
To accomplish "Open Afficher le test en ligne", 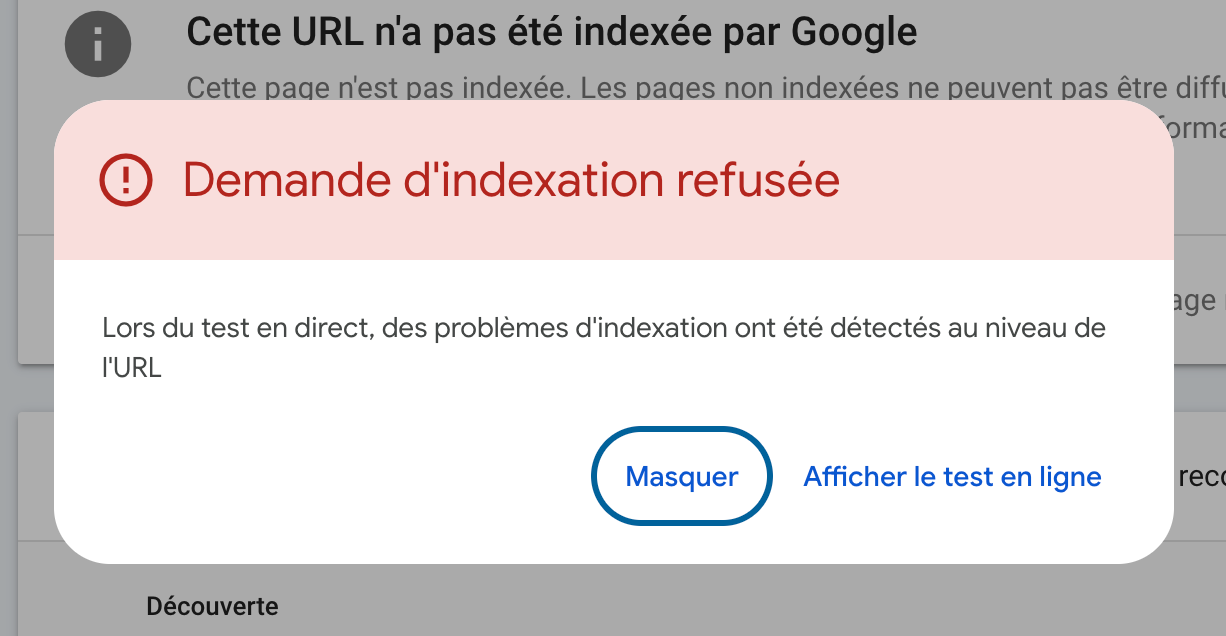I will pos(952,476).
